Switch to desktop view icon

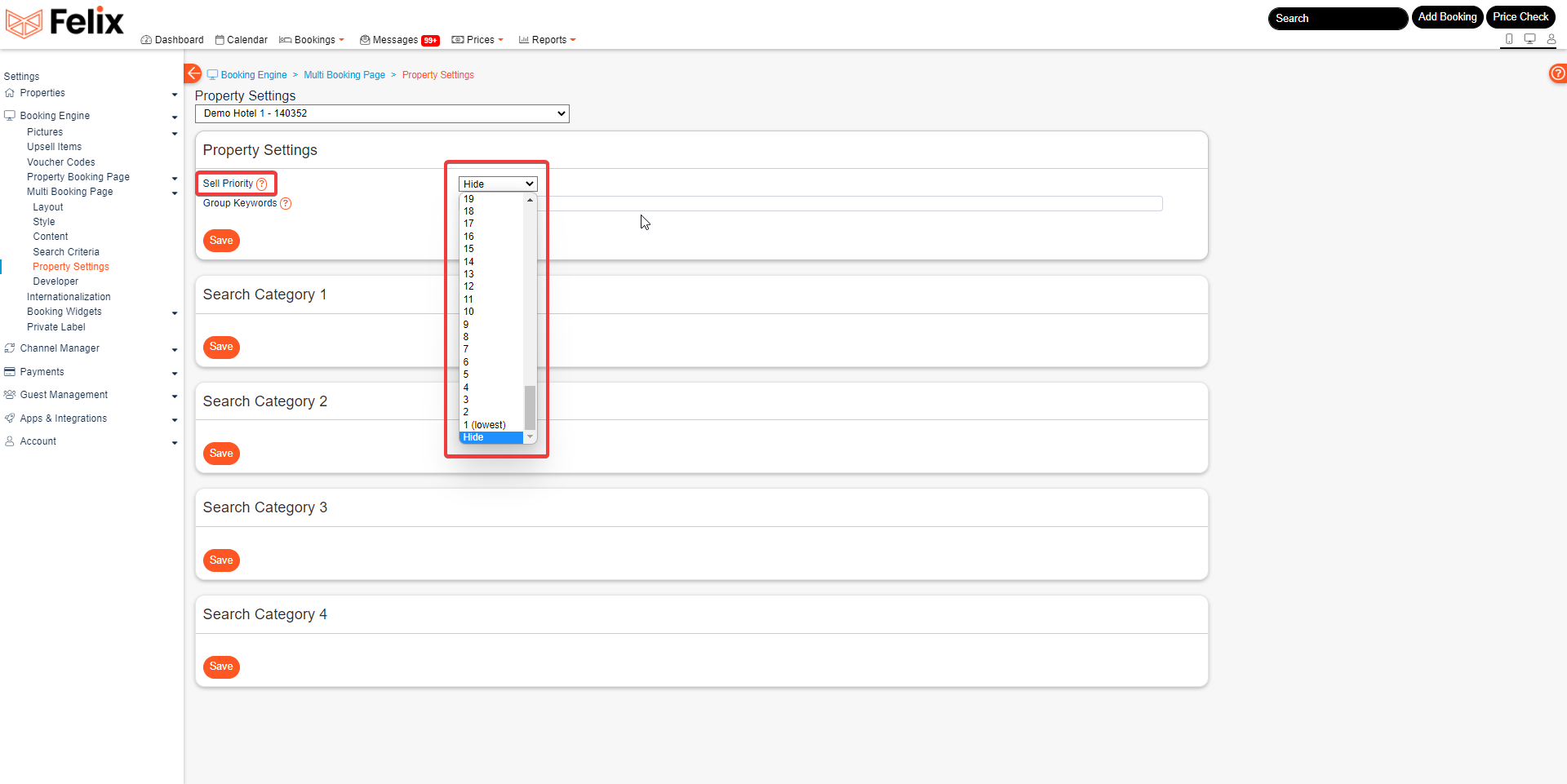click(x=1530, y=39)
